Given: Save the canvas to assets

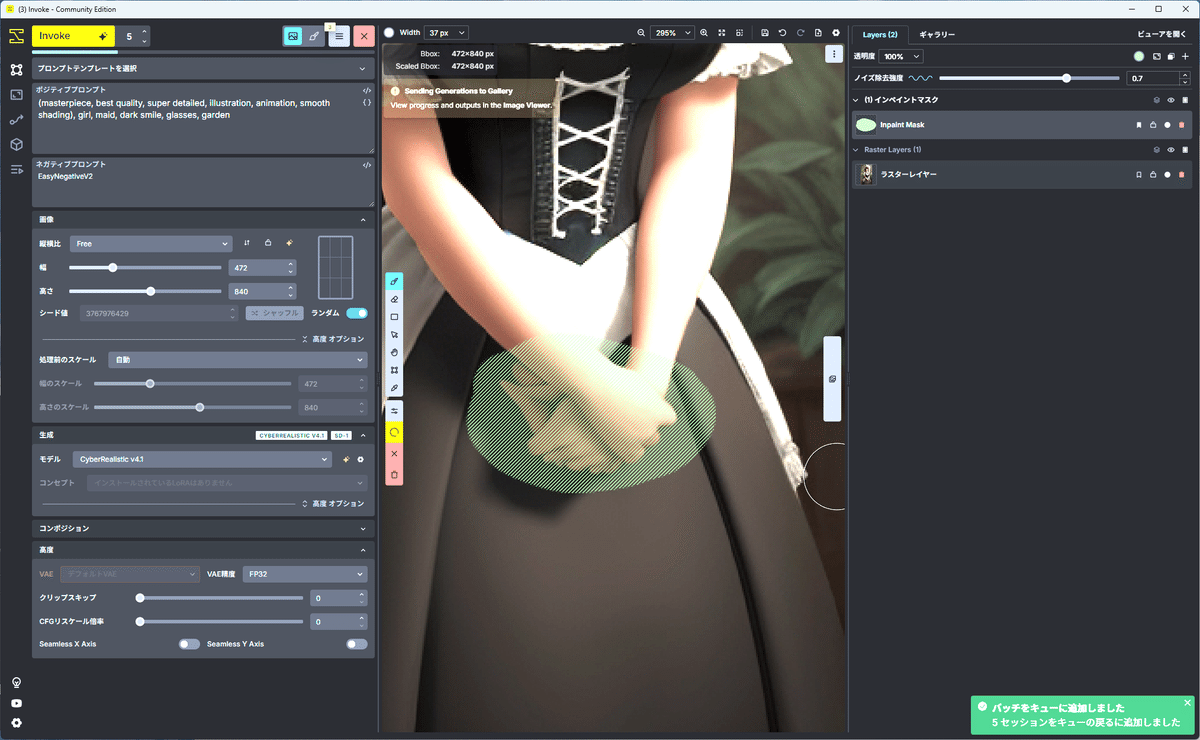Looking at the screenshot, I should click(765, 32).
